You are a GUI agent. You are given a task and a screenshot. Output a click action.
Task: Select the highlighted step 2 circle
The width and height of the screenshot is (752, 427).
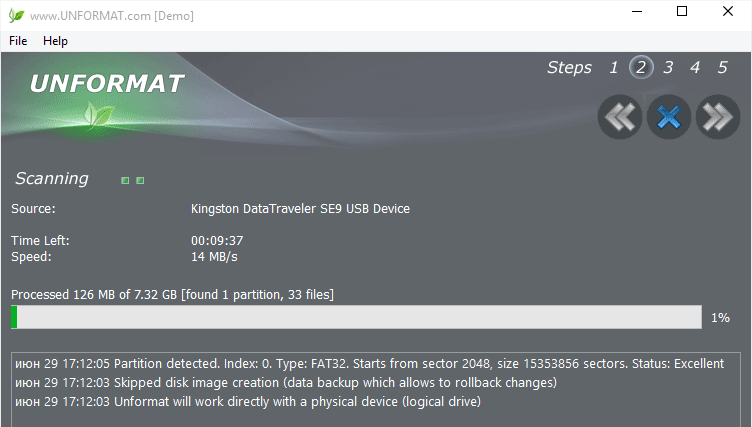pos(641,67)
